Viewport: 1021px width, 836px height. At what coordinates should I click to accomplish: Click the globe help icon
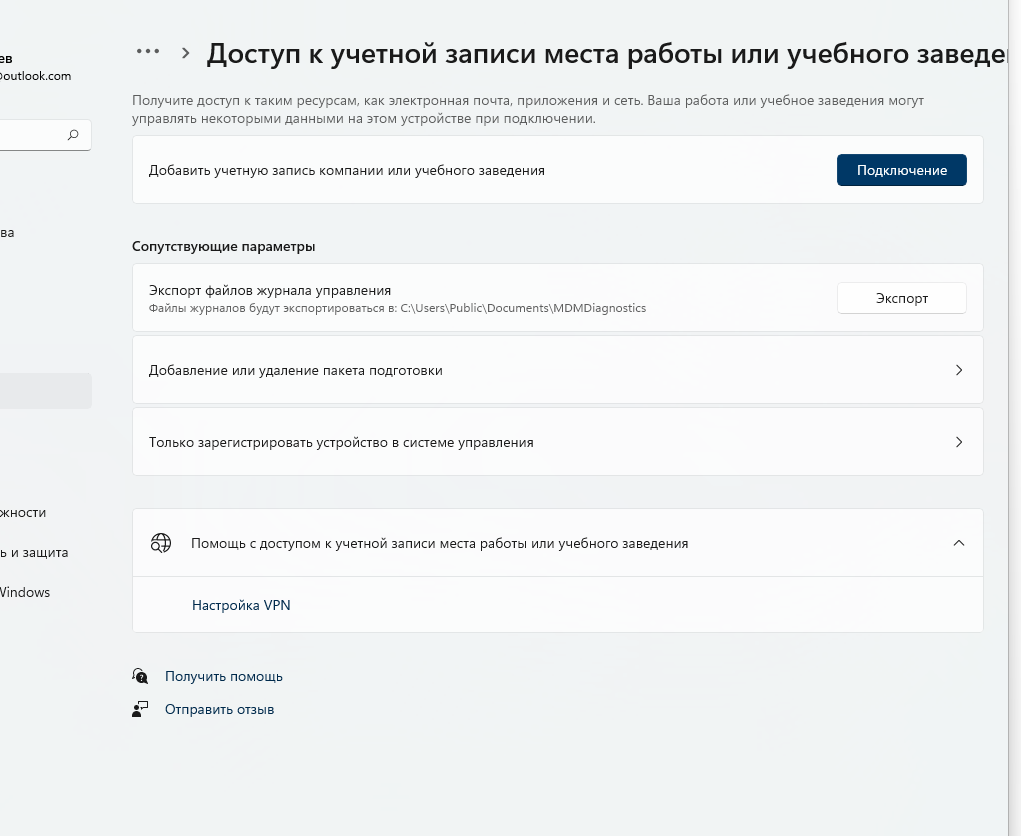click(x=161, y=543)
